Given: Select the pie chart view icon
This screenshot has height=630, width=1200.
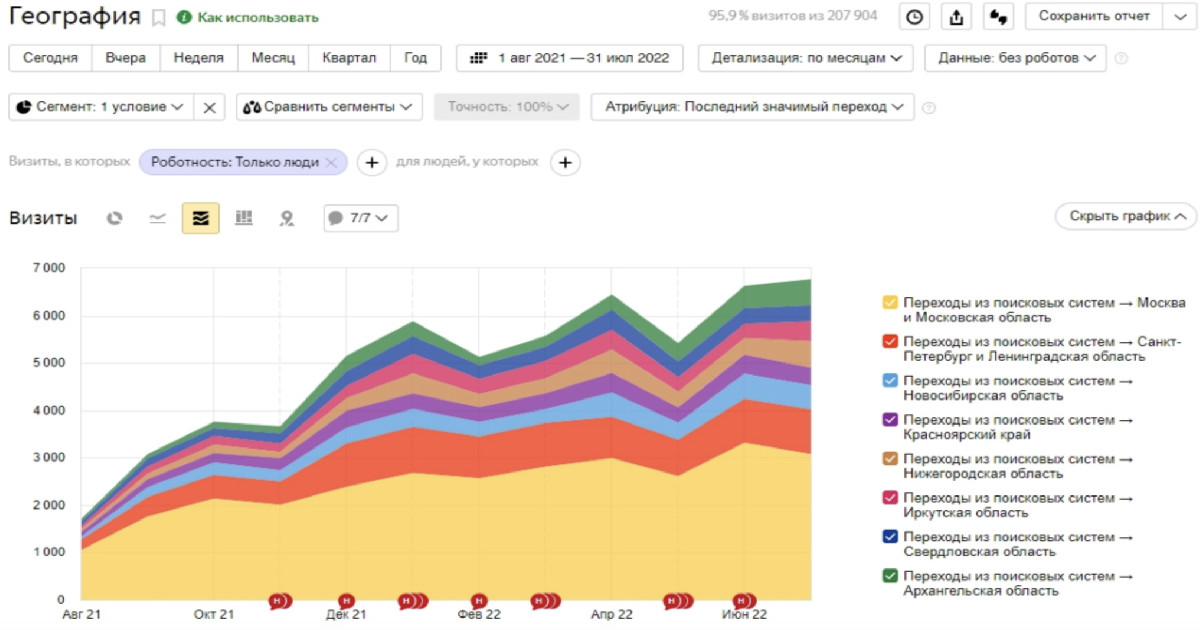Looking at the screenshot, I should point(115,218).
